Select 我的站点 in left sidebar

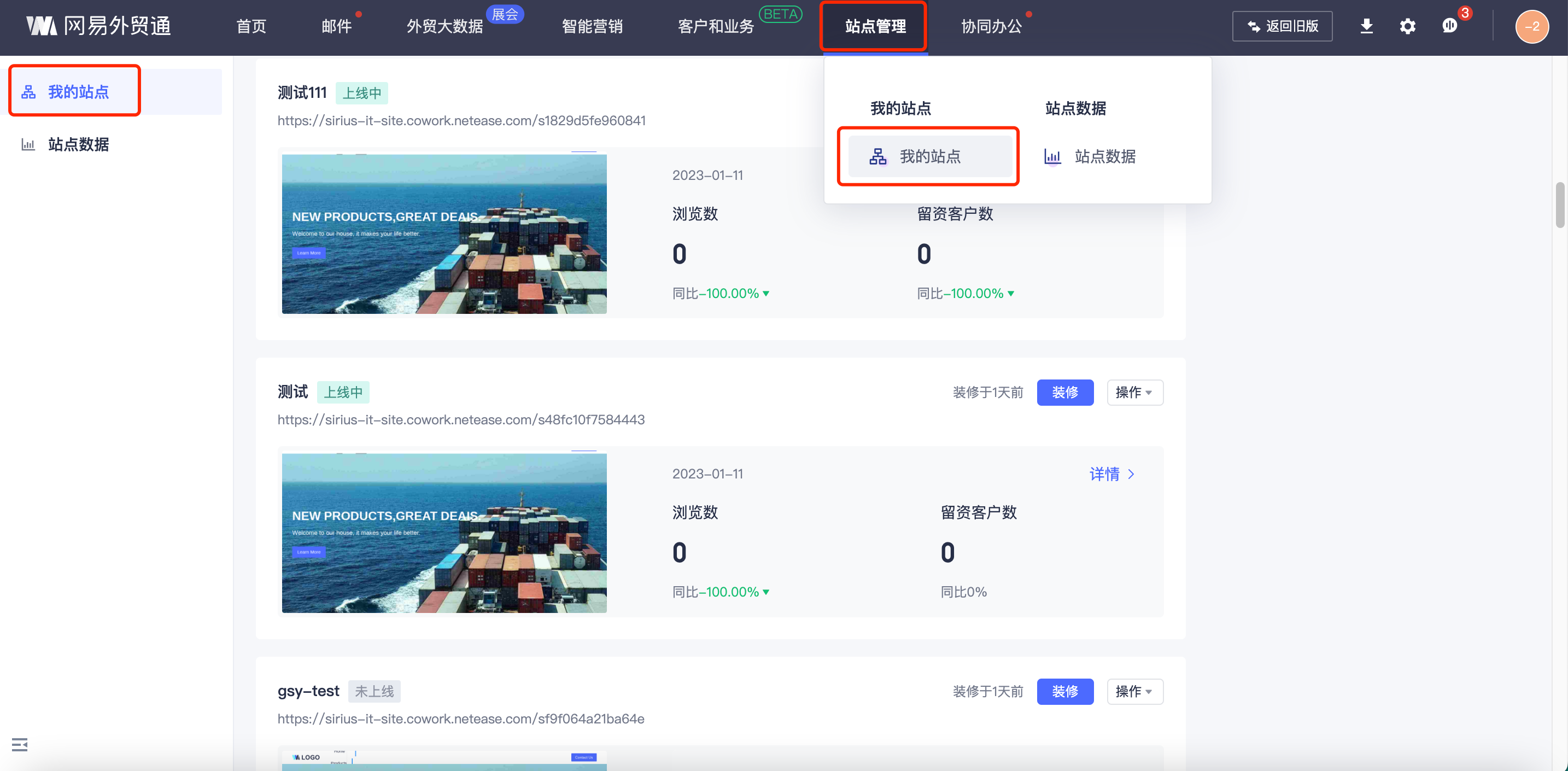tap(78, 92)
